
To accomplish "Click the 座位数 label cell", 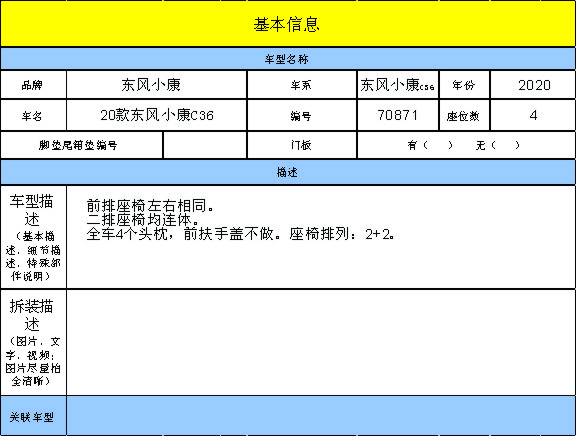I will tap(464, 115).
